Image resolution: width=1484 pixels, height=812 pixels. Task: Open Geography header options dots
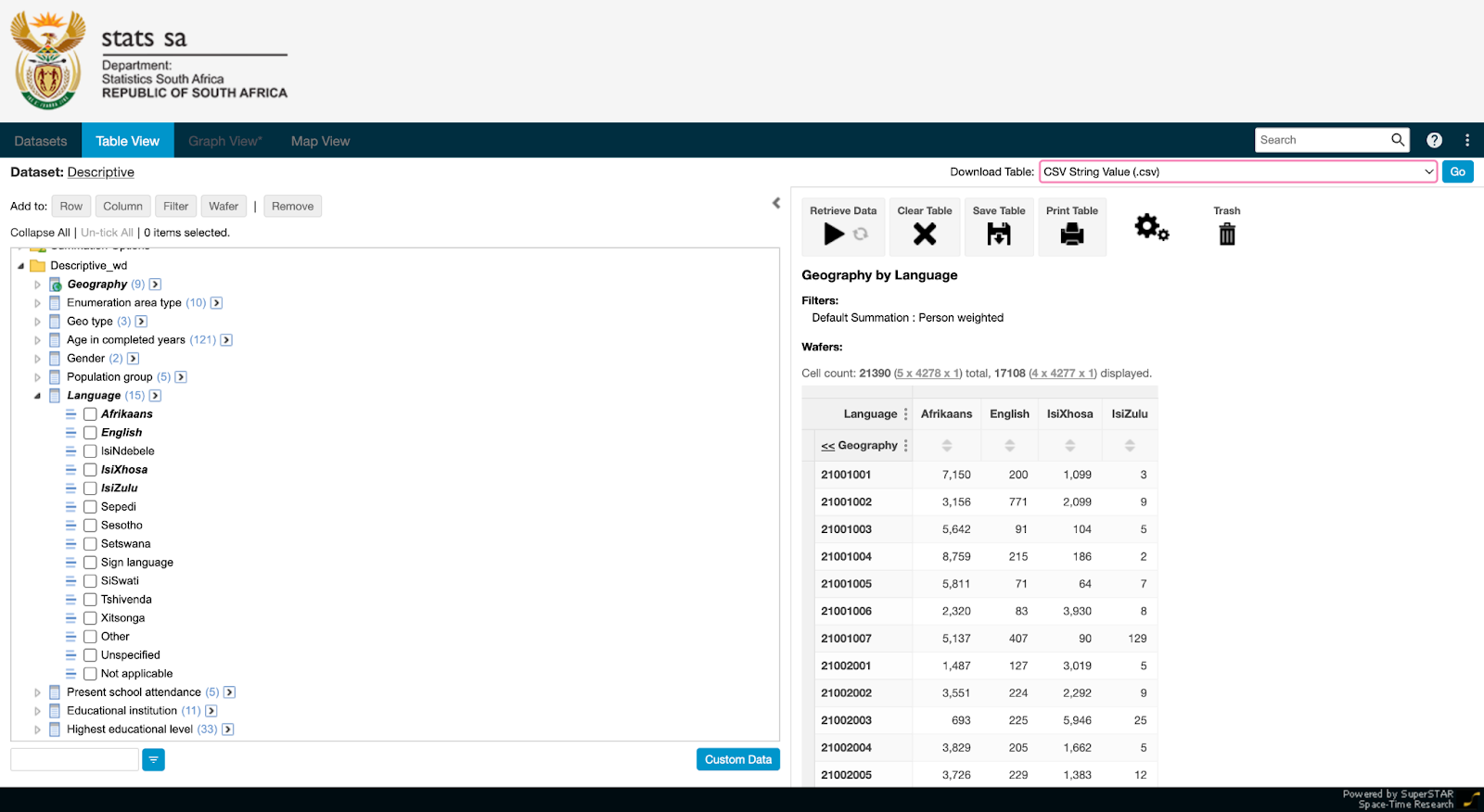pyautogui.click(x=906, y=446)
